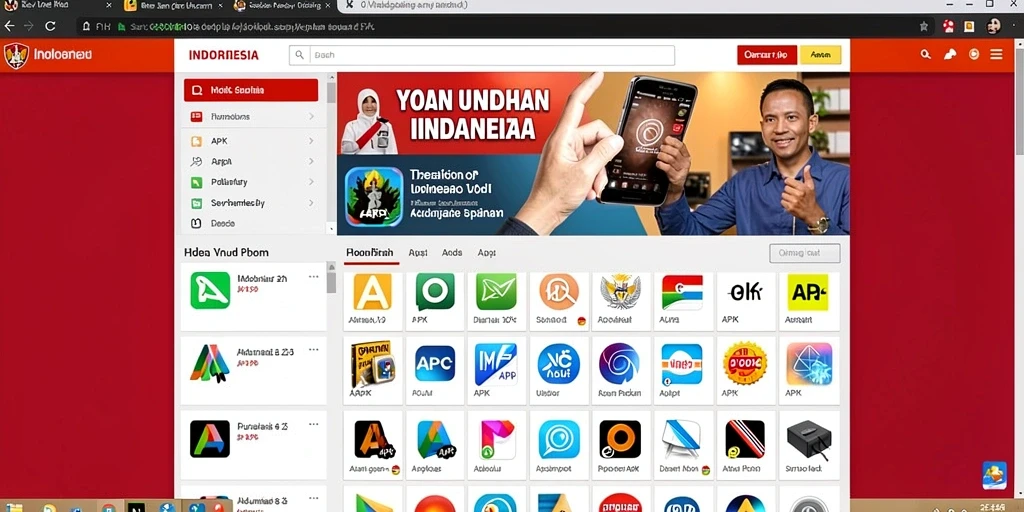Open the black icon with red stripes

[x=744, y=439]
